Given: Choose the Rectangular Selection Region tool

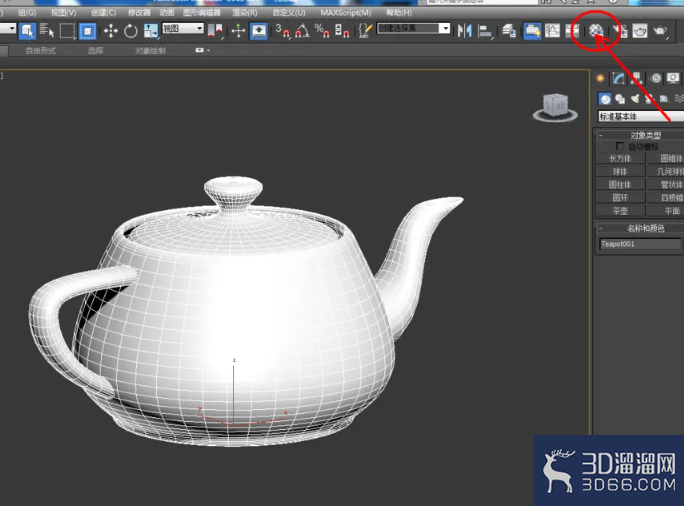Looking at the screenshot, I should point(67,31).
